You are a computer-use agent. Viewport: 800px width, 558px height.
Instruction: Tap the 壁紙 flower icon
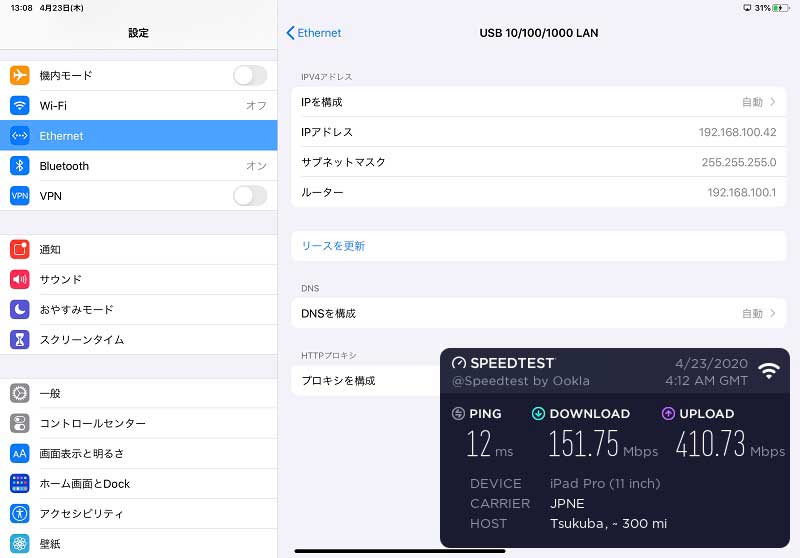pos(19,544)
